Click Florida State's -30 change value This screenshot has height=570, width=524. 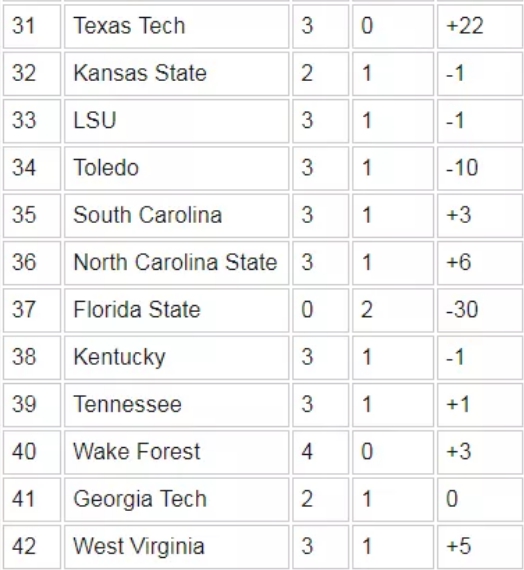click(x=462, y=310)
